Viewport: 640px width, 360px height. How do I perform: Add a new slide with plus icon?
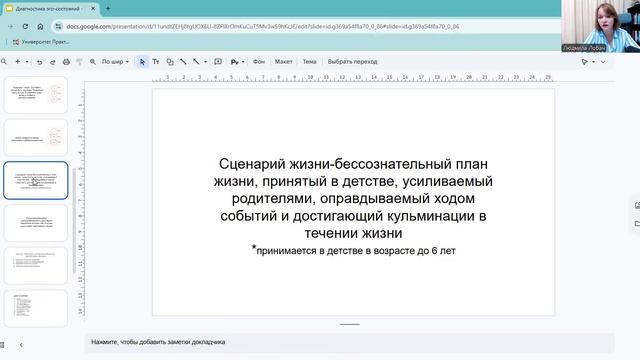(18, 62)
